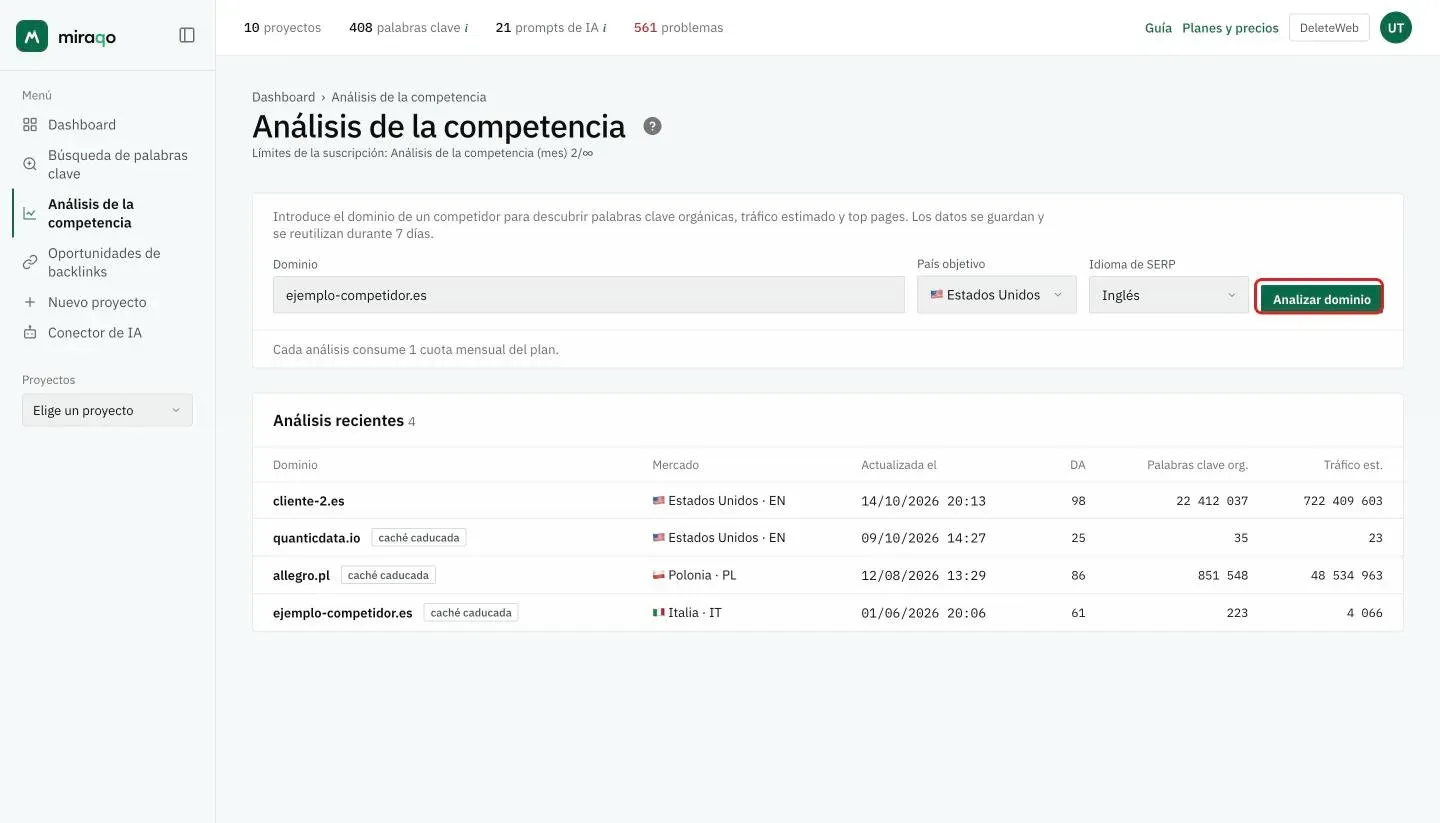Click the Analizar dominio button
Viewport: 1440px width, 823px height.
pyautogui.click(x=1321, y=299)
